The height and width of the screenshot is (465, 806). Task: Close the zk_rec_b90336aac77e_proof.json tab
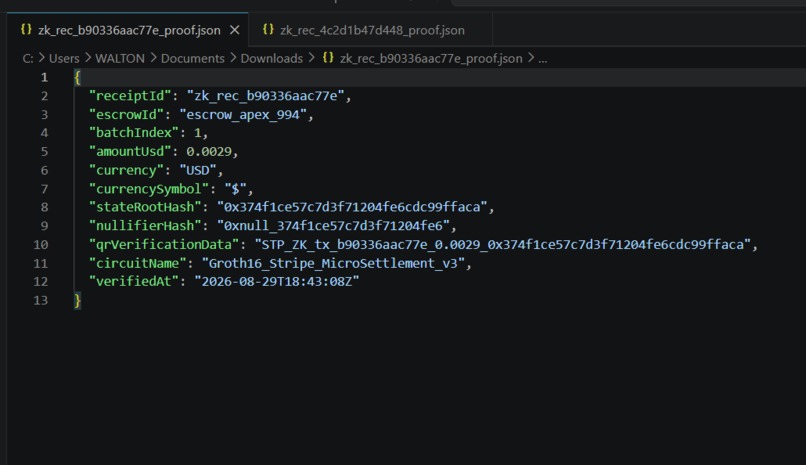coord(234,30)
